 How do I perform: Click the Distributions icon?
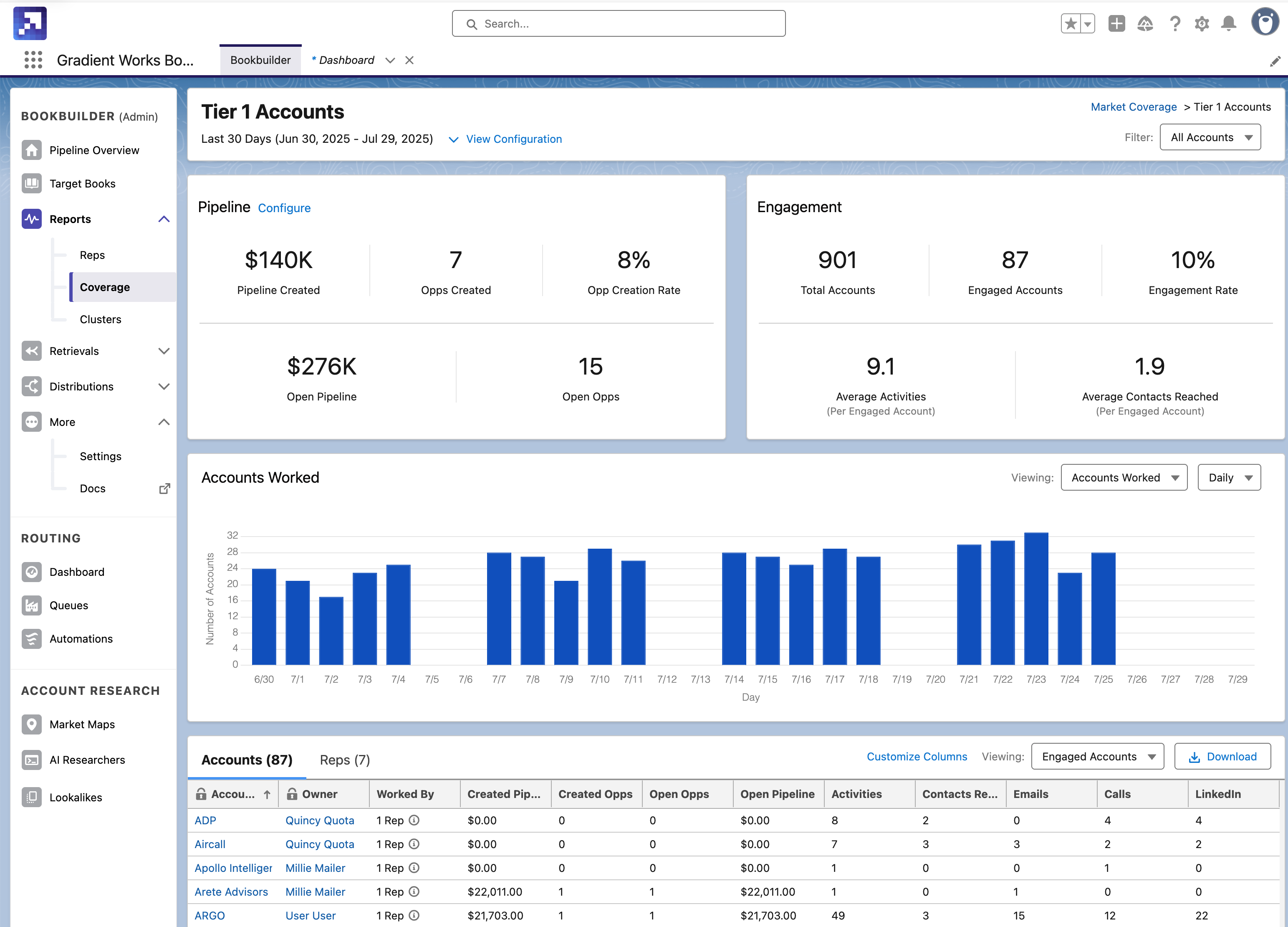[x=32, y=386]
